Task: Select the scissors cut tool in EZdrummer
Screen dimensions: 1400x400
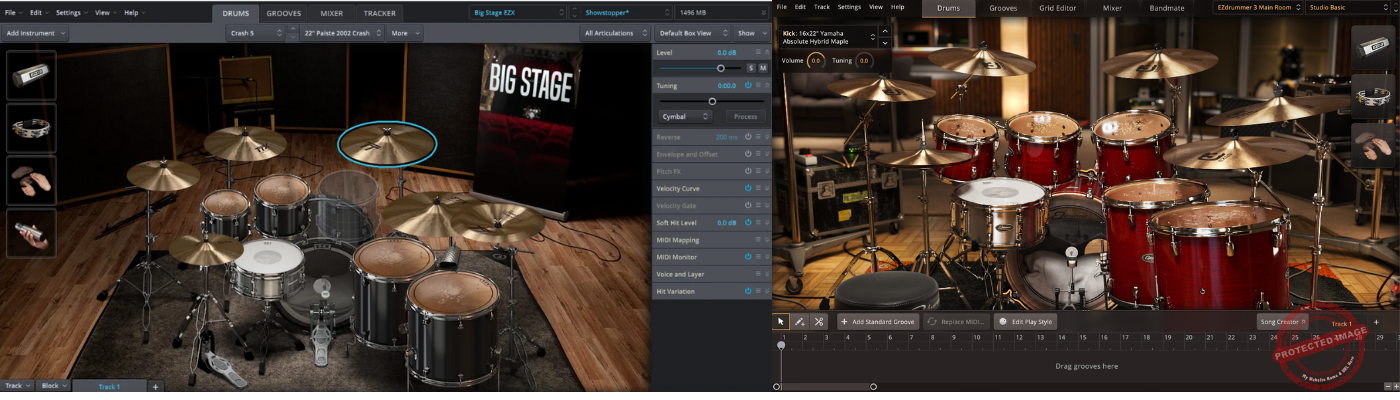Action: coord(818,322)
